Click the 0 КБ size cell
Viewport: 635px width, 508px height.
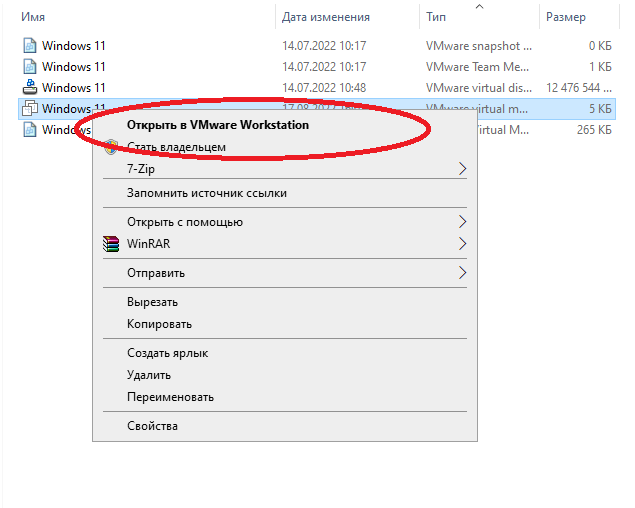(600, 46)
